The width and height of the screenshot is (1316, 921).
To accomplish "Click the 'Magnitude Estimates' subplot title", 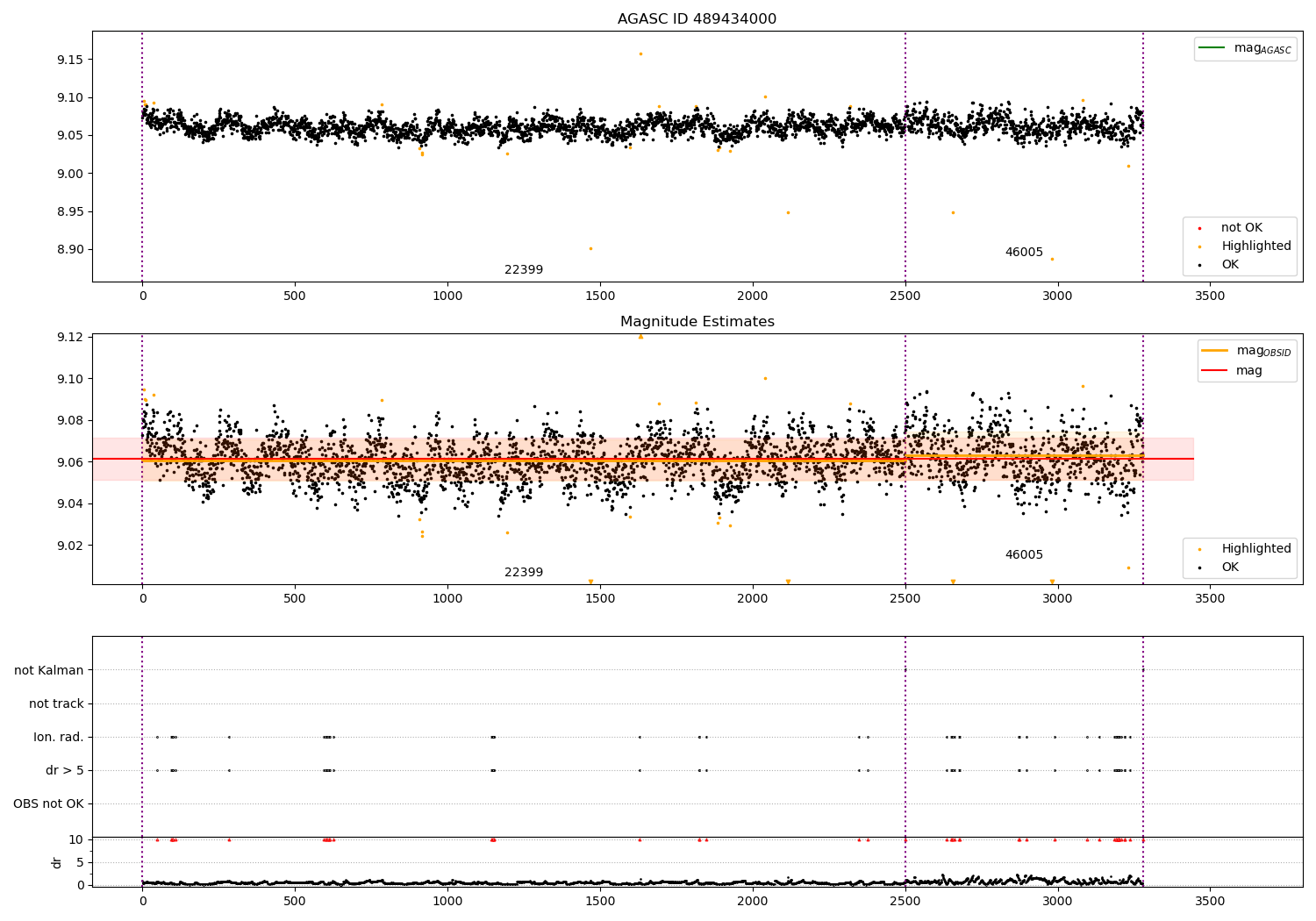I will [697, 322].
